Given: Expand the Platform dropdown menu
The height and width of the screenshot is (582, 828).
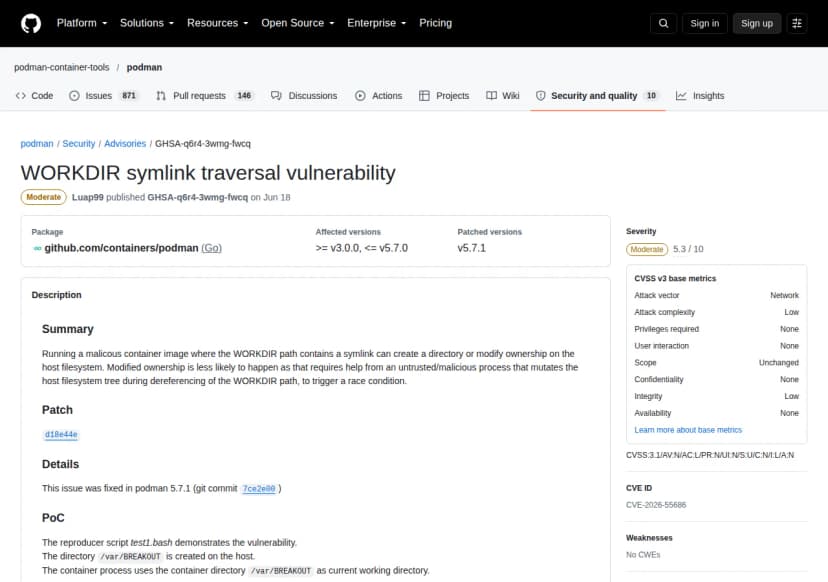Looking at the screenshot, I should coord(82,23).
